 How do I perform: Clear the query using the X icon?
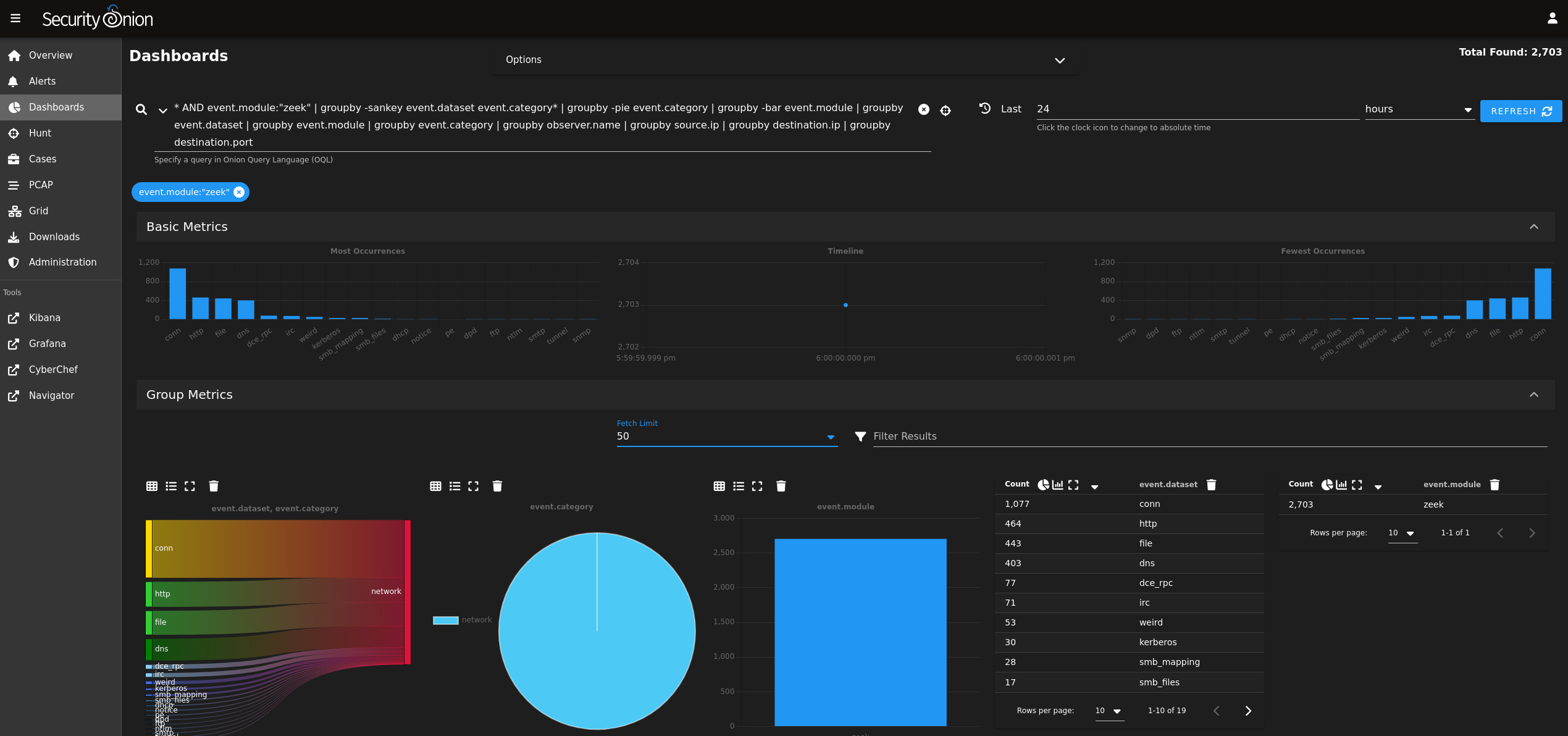(924, 109)
